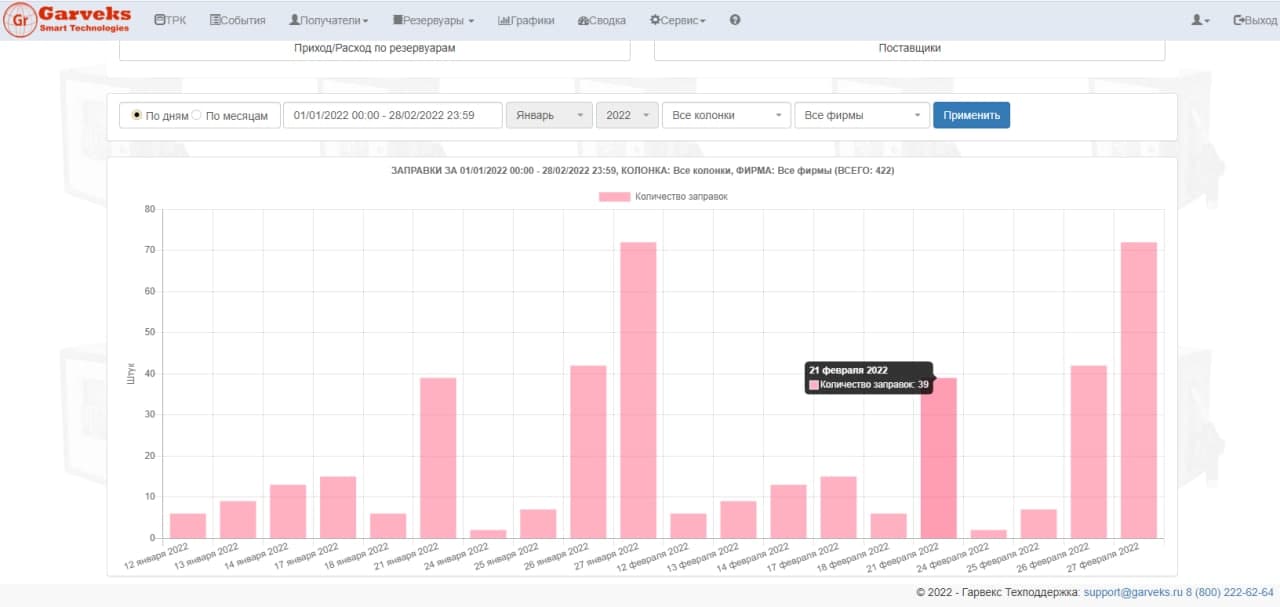Open the Получатели menu
Viewport: 1280px width, 607px height.
[328, 20]
